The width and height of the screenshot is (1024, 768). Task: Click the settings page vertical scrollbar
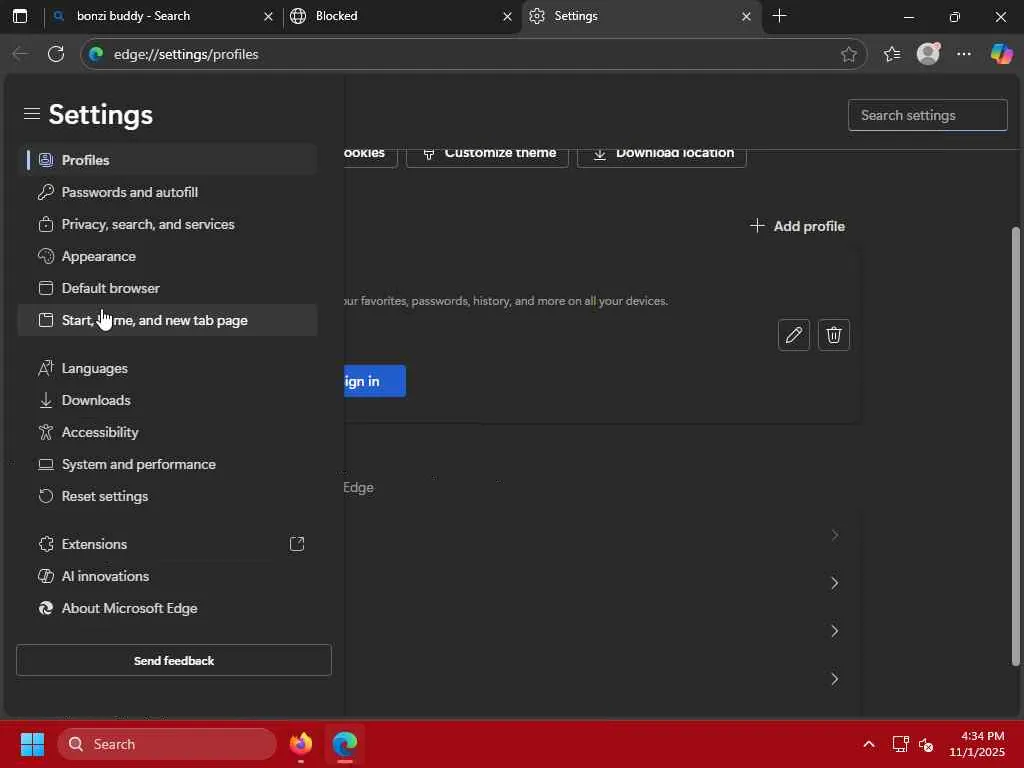tap(1016, 446)
